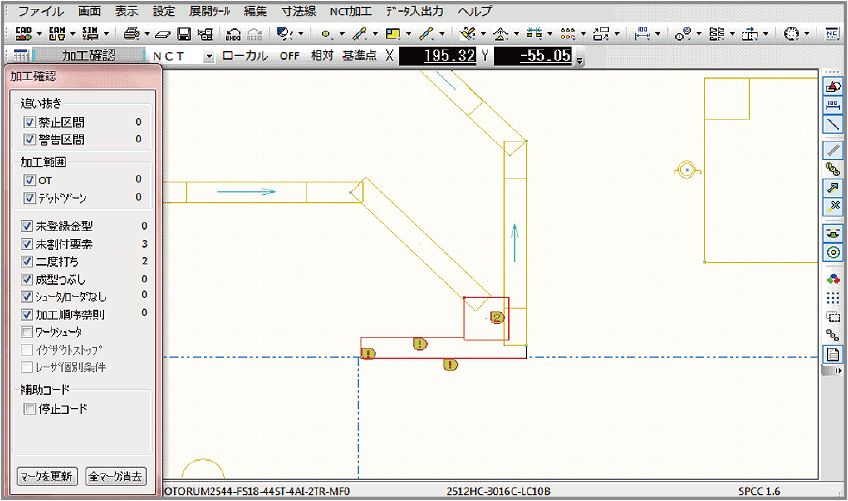Open the ファイル menu
The image size is (848, 501).
click(x=41, y=11)
